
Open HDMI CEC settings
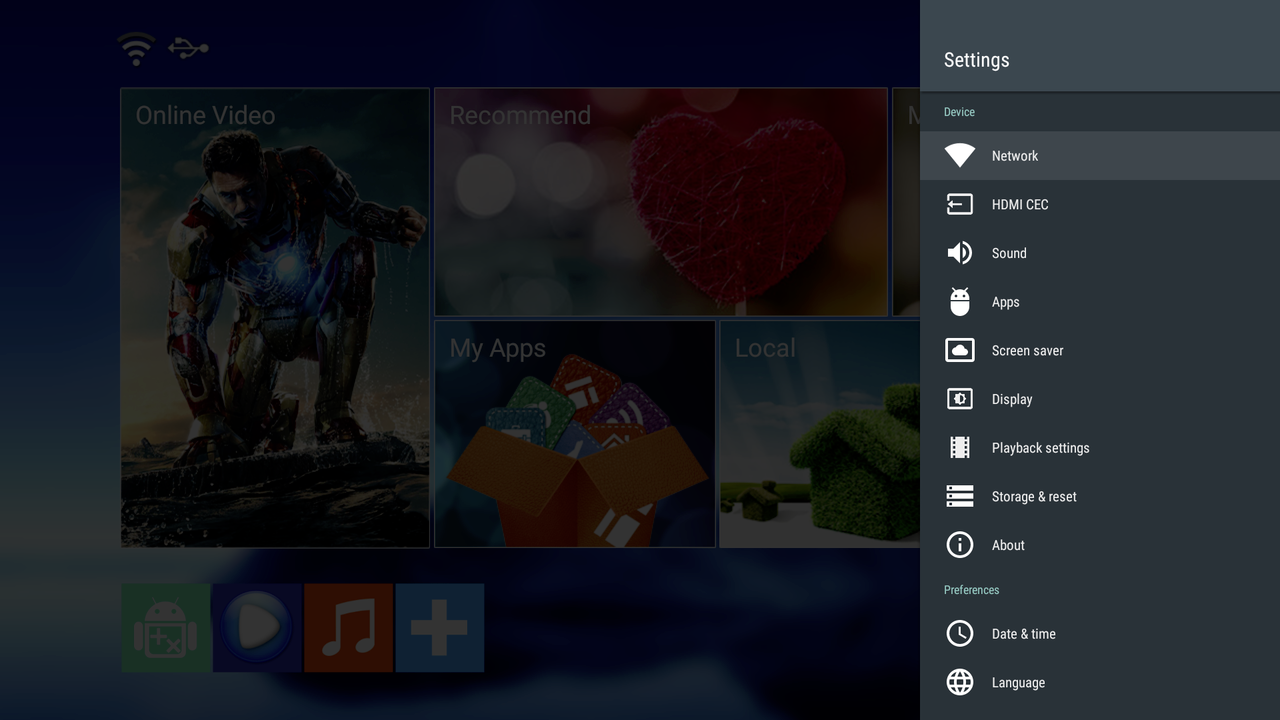1100,204
